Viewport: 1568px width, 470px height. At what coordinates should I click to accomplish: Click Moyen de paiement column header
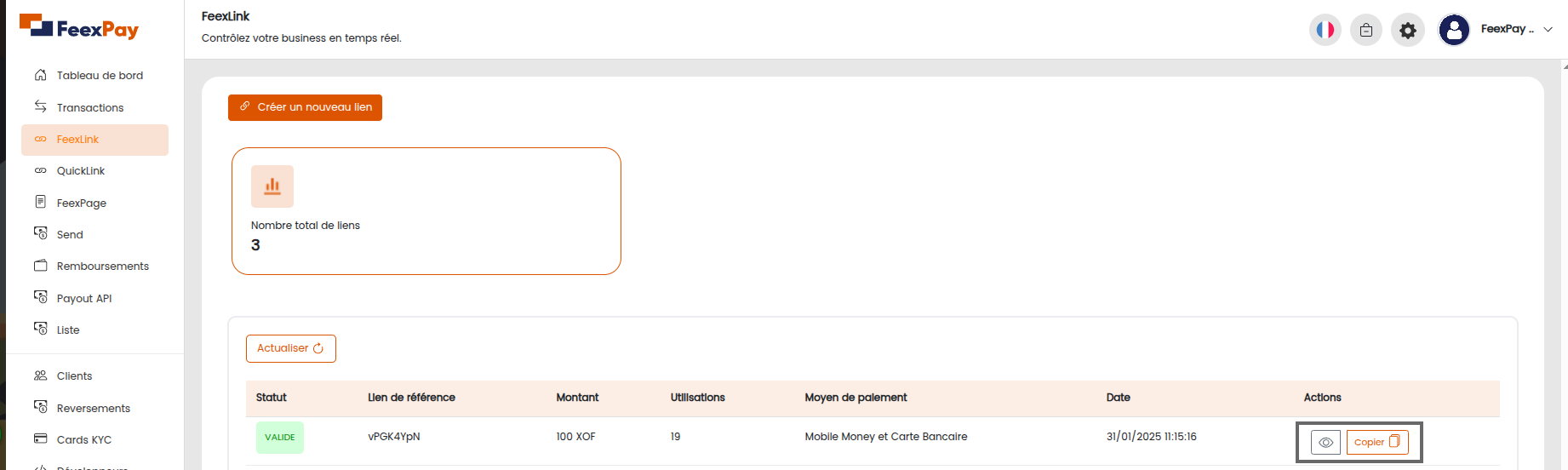pyautogui.click(x=856, y=398)
